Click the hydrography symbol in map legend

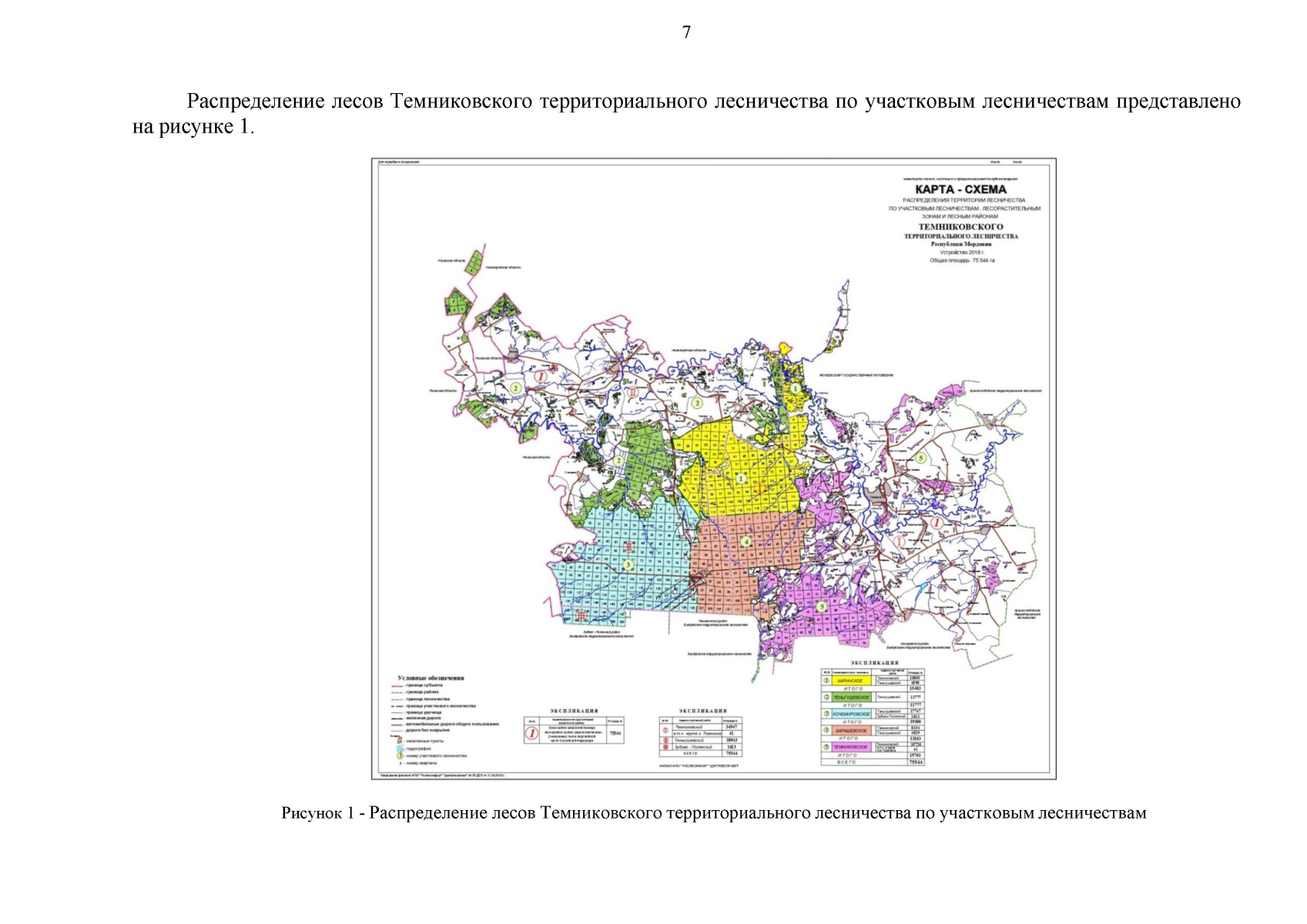coord(400,748)
